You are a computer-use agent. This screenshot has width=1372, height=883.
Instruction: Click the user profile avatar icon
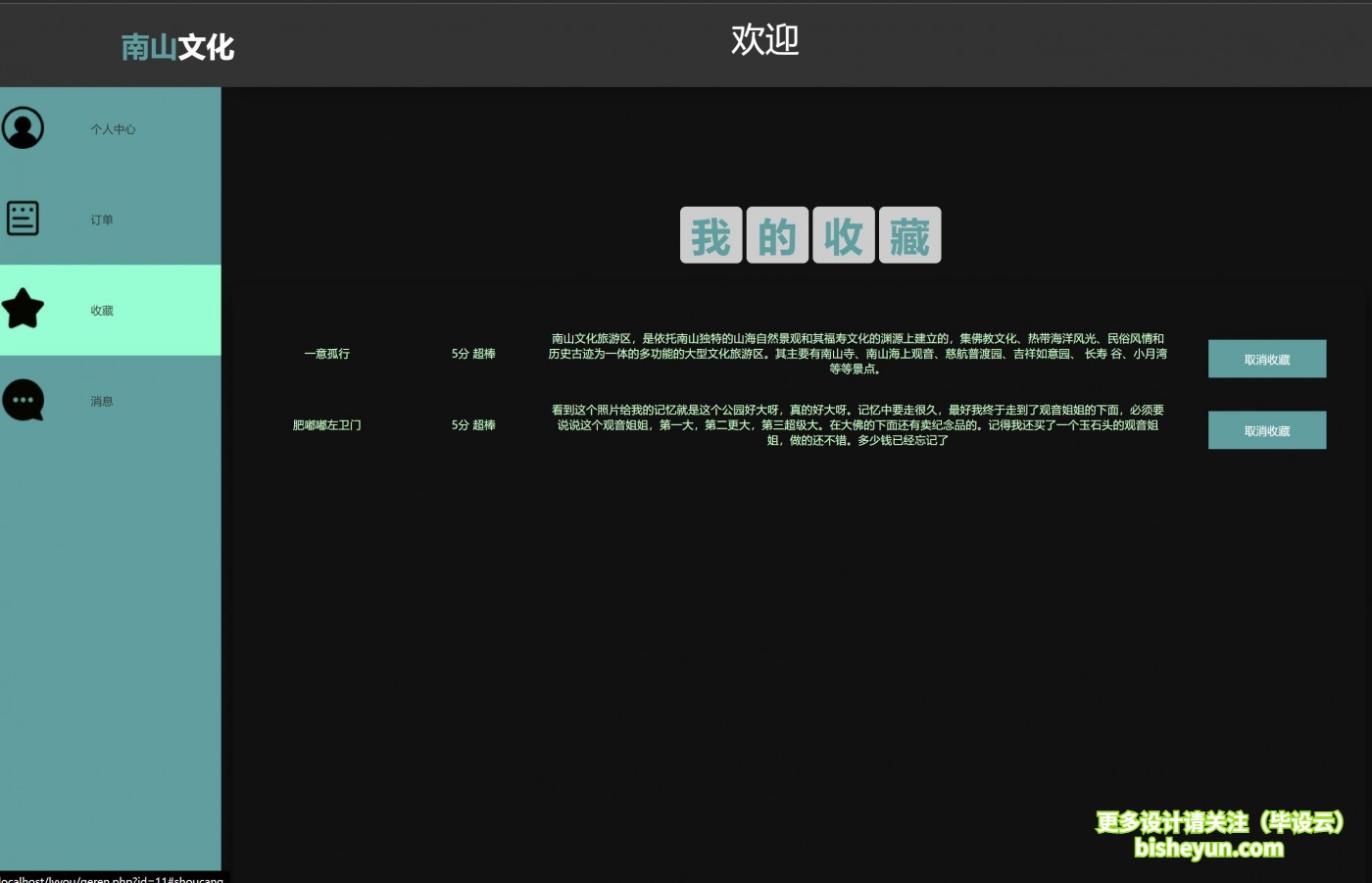point(23,128)
